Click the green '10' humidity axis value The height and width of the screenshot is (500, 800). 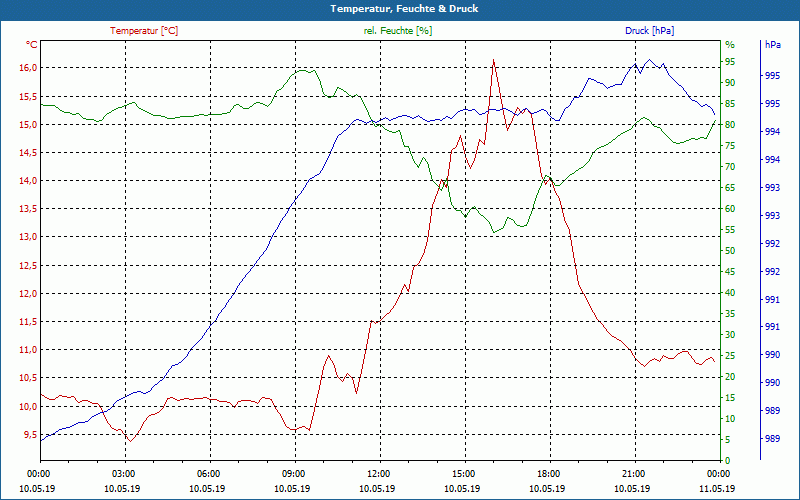(730, 419)
